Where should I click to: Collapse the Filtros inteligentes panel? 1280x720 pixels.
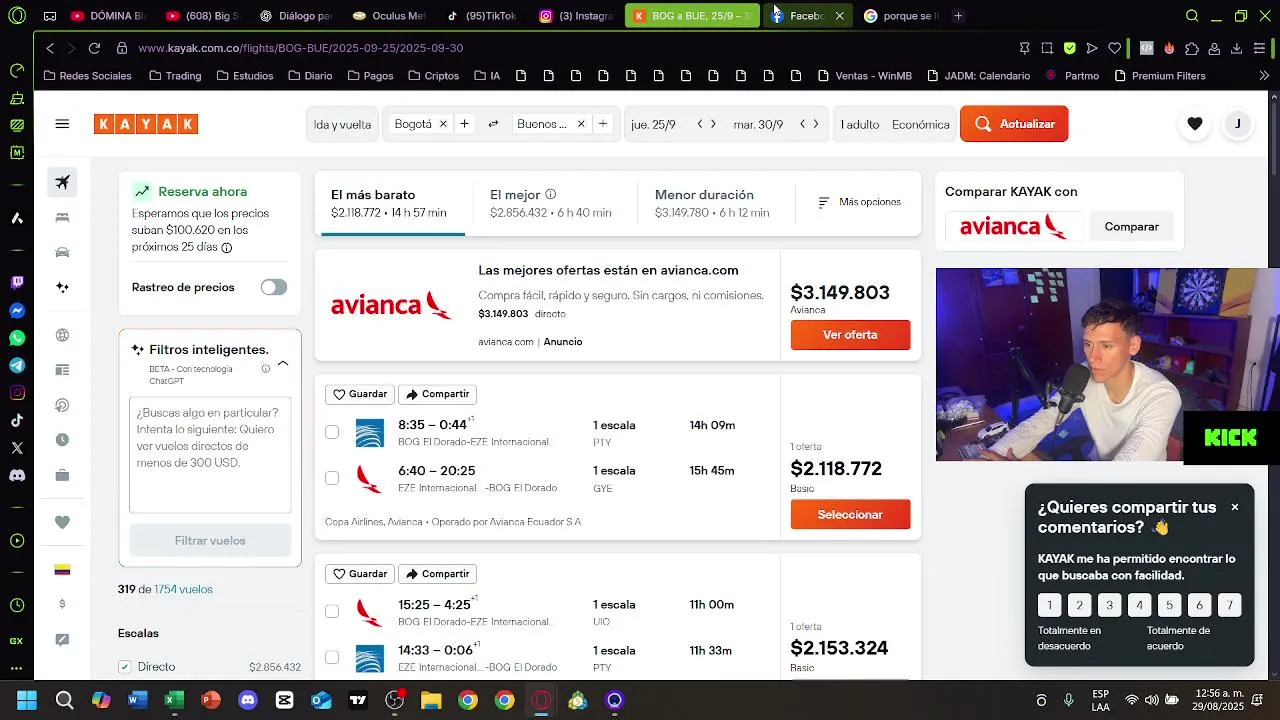click(x=283, y=363)
